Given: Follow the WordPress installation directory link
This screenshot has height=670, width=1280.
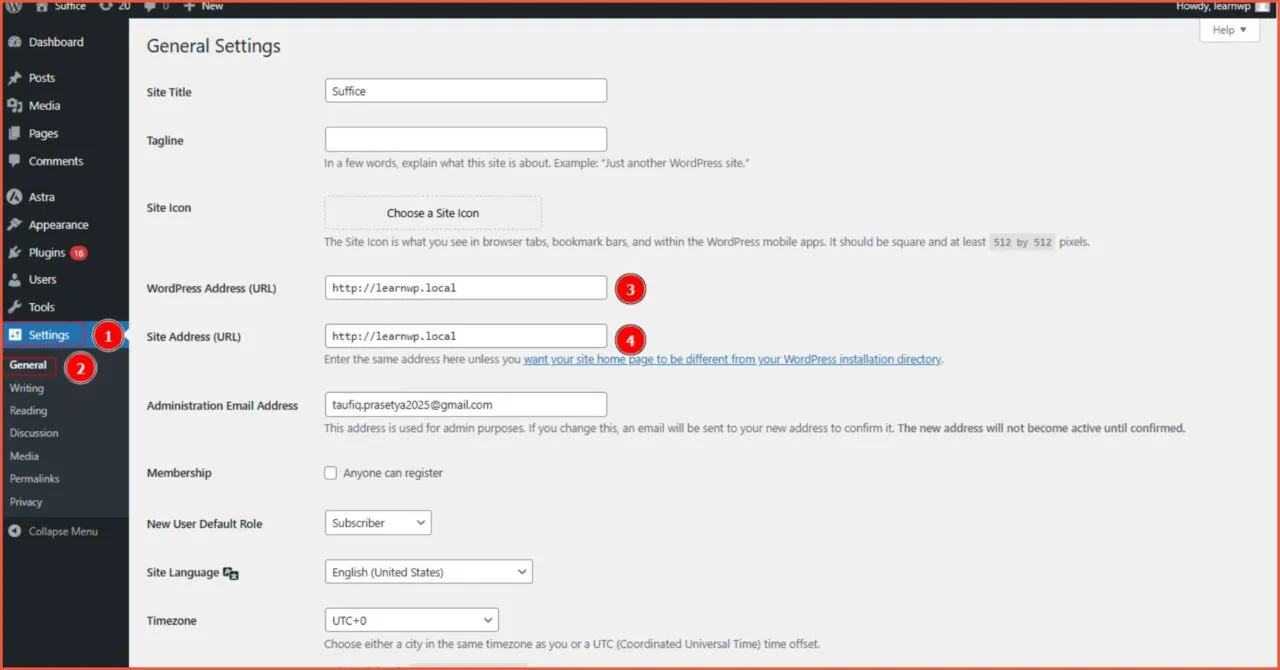Looking at the screenshot, I should pyautogui.click(x=850, y=359).
